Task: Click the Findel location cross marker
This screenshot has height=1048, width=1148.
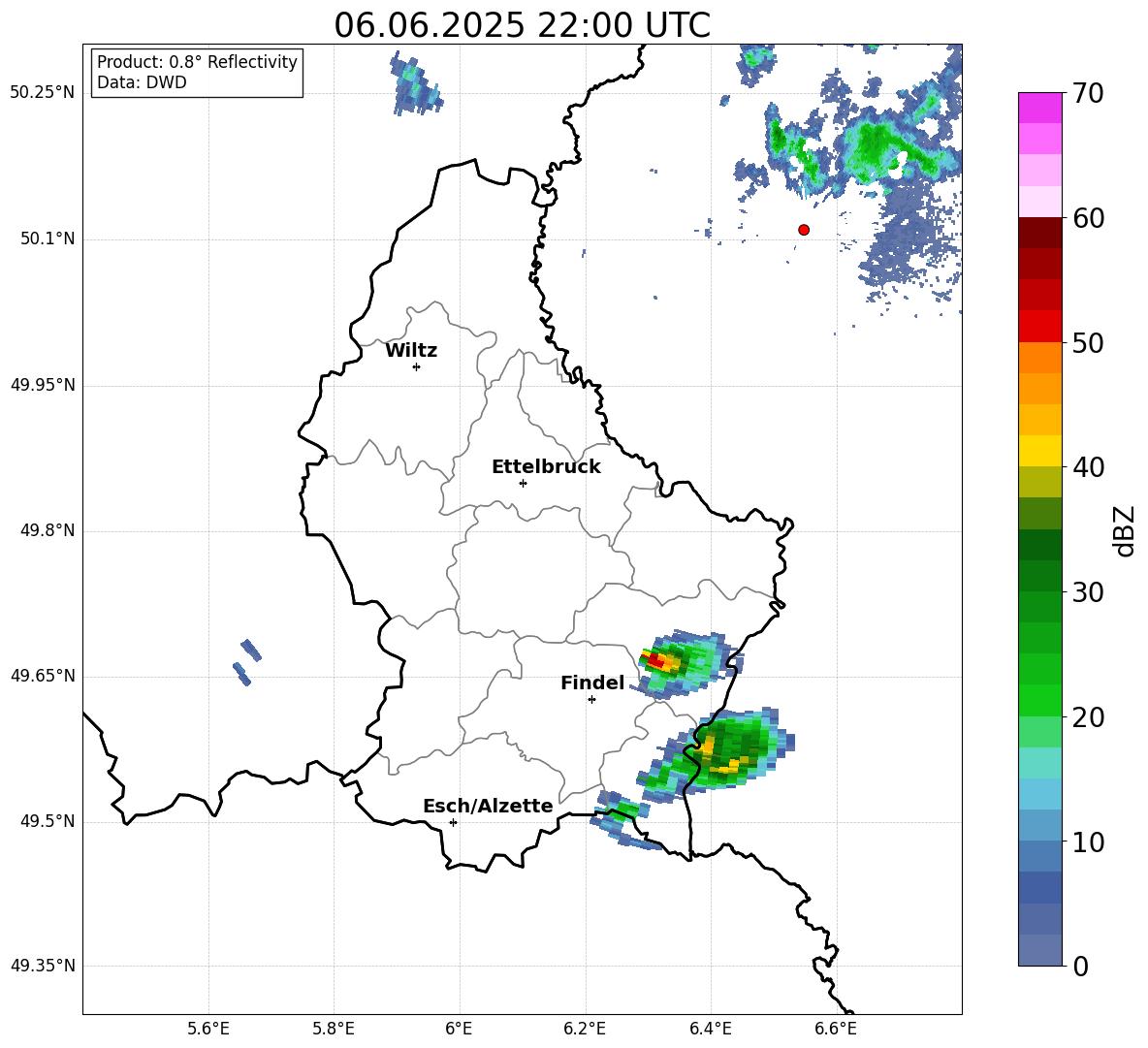Action: coord(591,700)
